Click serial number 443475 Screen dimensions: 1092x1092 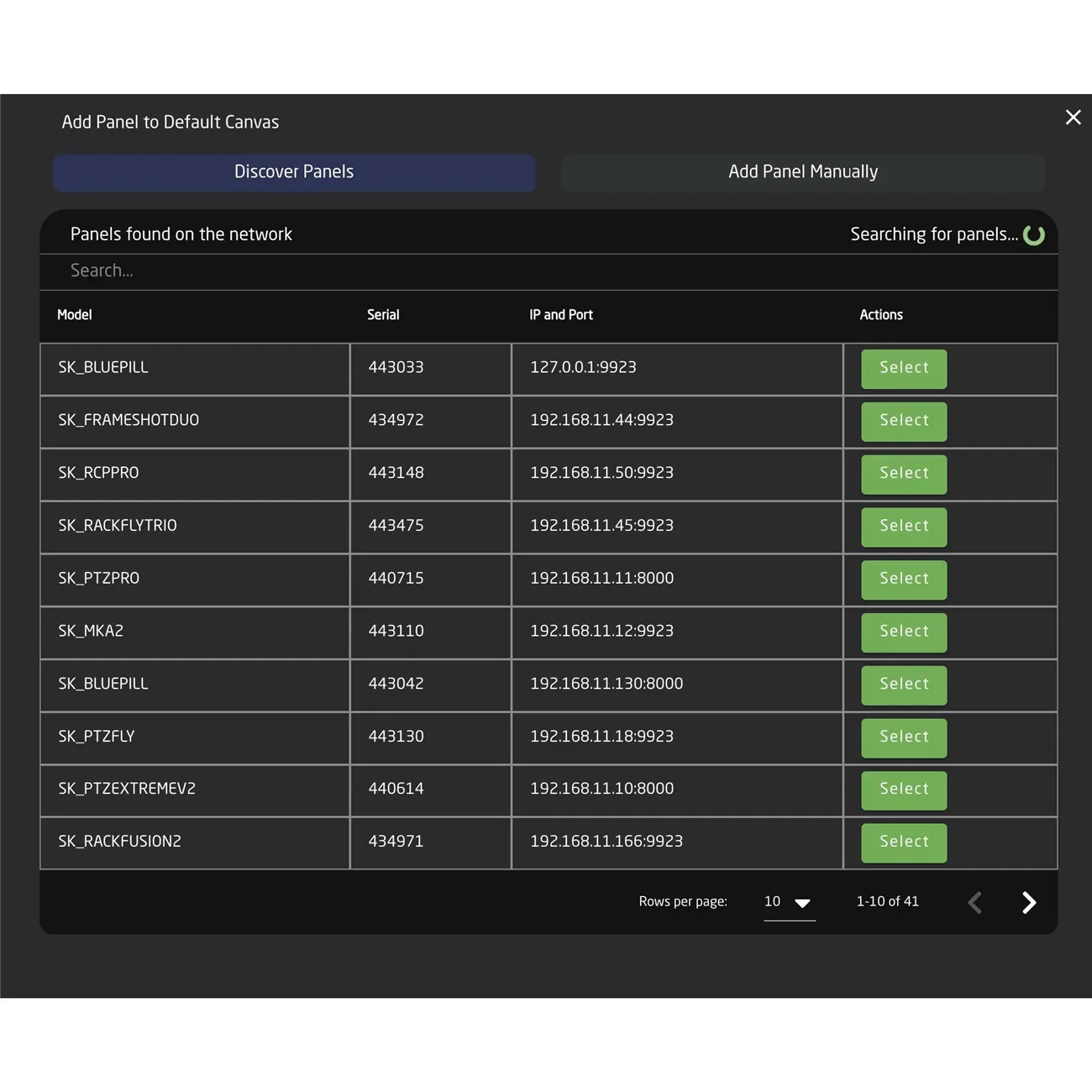click(x=396, y=526)
